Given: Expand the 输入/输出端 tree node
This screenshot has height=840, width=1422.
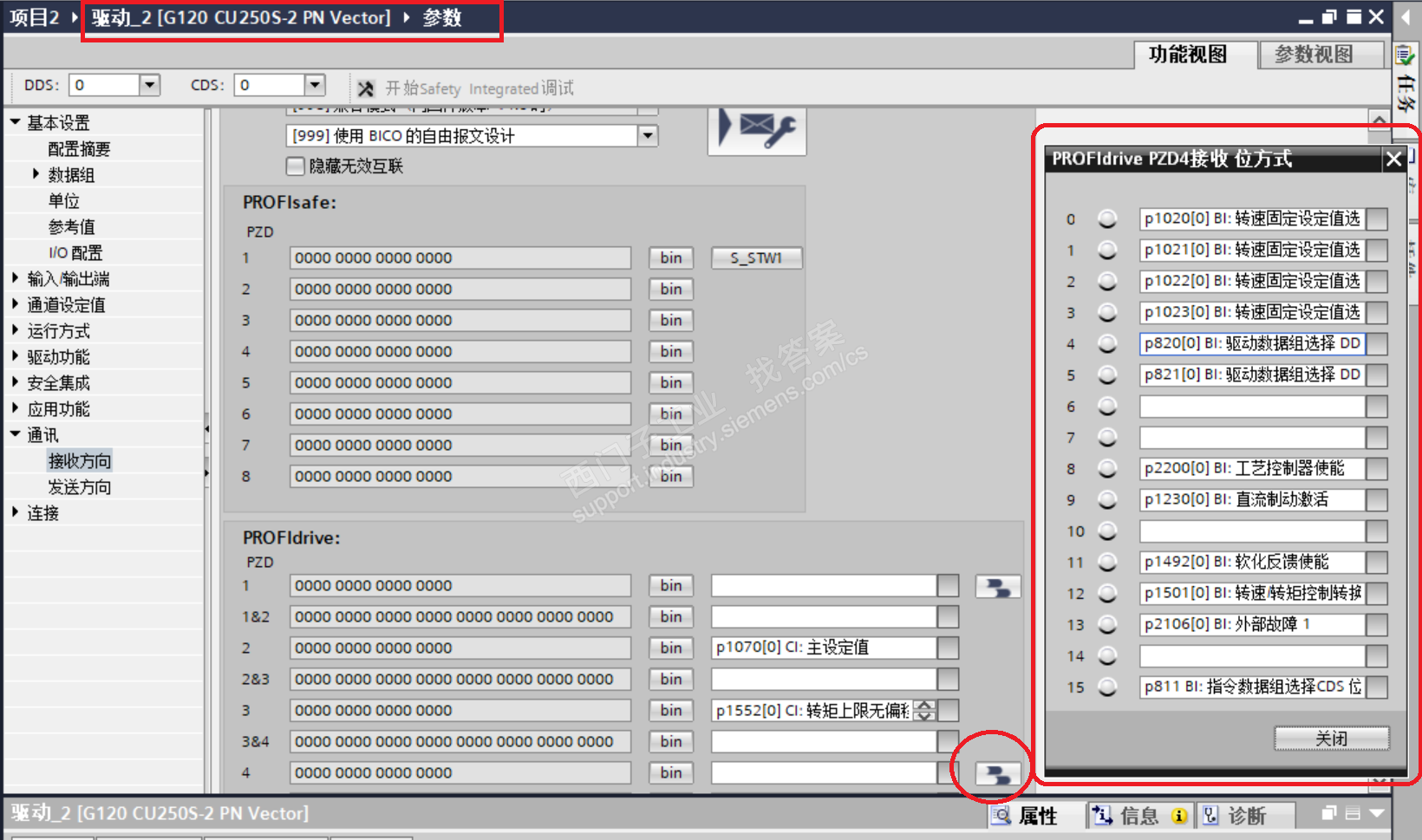Looking at the screenshot, I should click(x=16, y=278).
